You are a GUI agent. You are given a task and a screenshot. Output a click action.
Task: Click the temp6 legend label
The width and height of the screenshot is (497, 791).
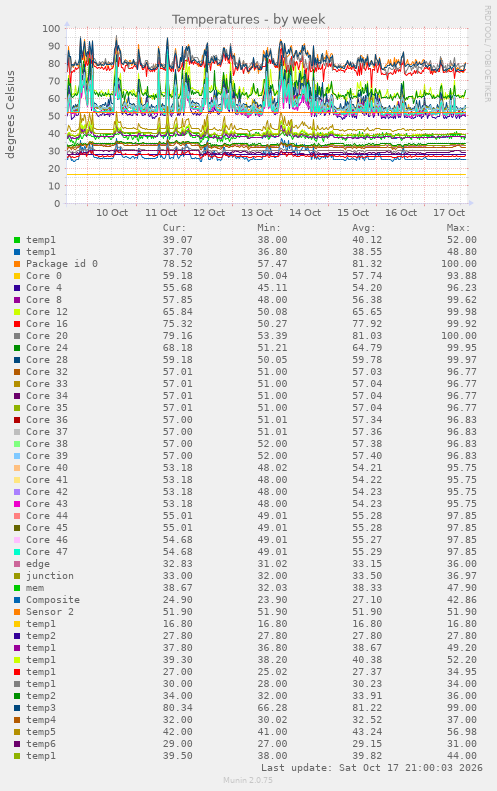41,744
